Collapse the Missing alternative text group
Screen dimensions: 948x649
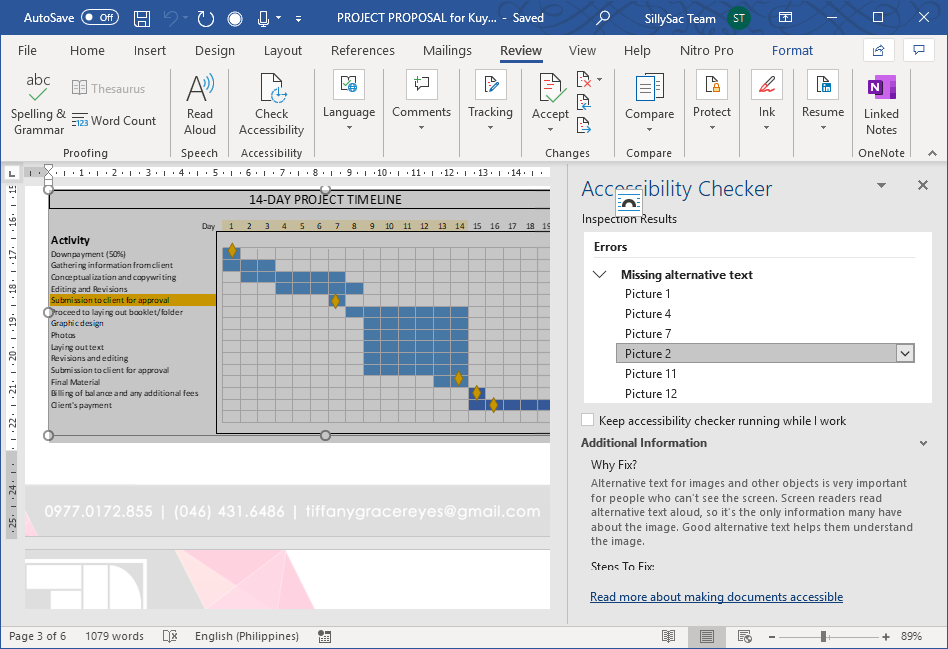[x=600, y=275]
